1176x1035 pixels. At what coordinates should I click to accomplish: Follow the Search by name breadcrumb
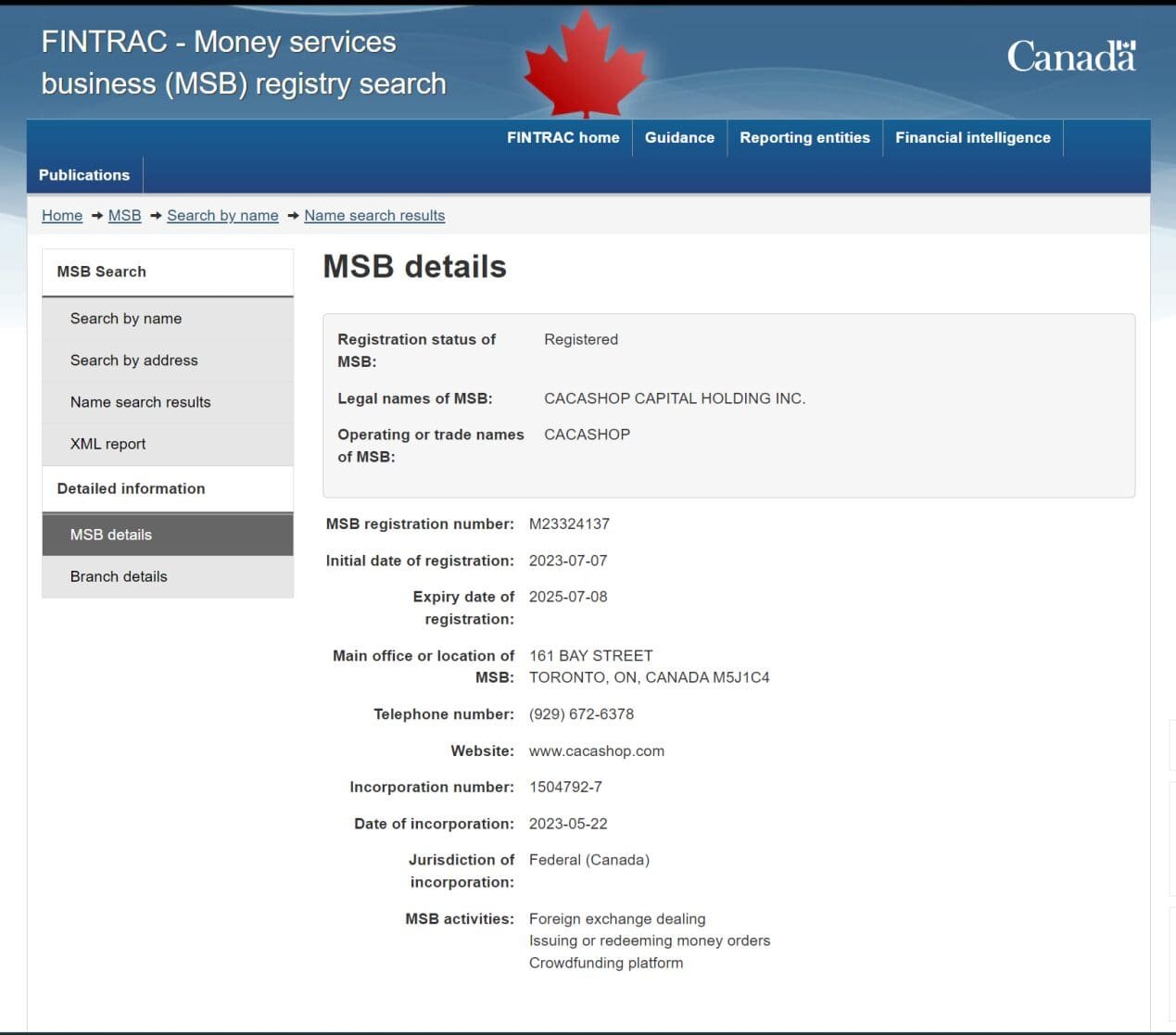[222, 216]
